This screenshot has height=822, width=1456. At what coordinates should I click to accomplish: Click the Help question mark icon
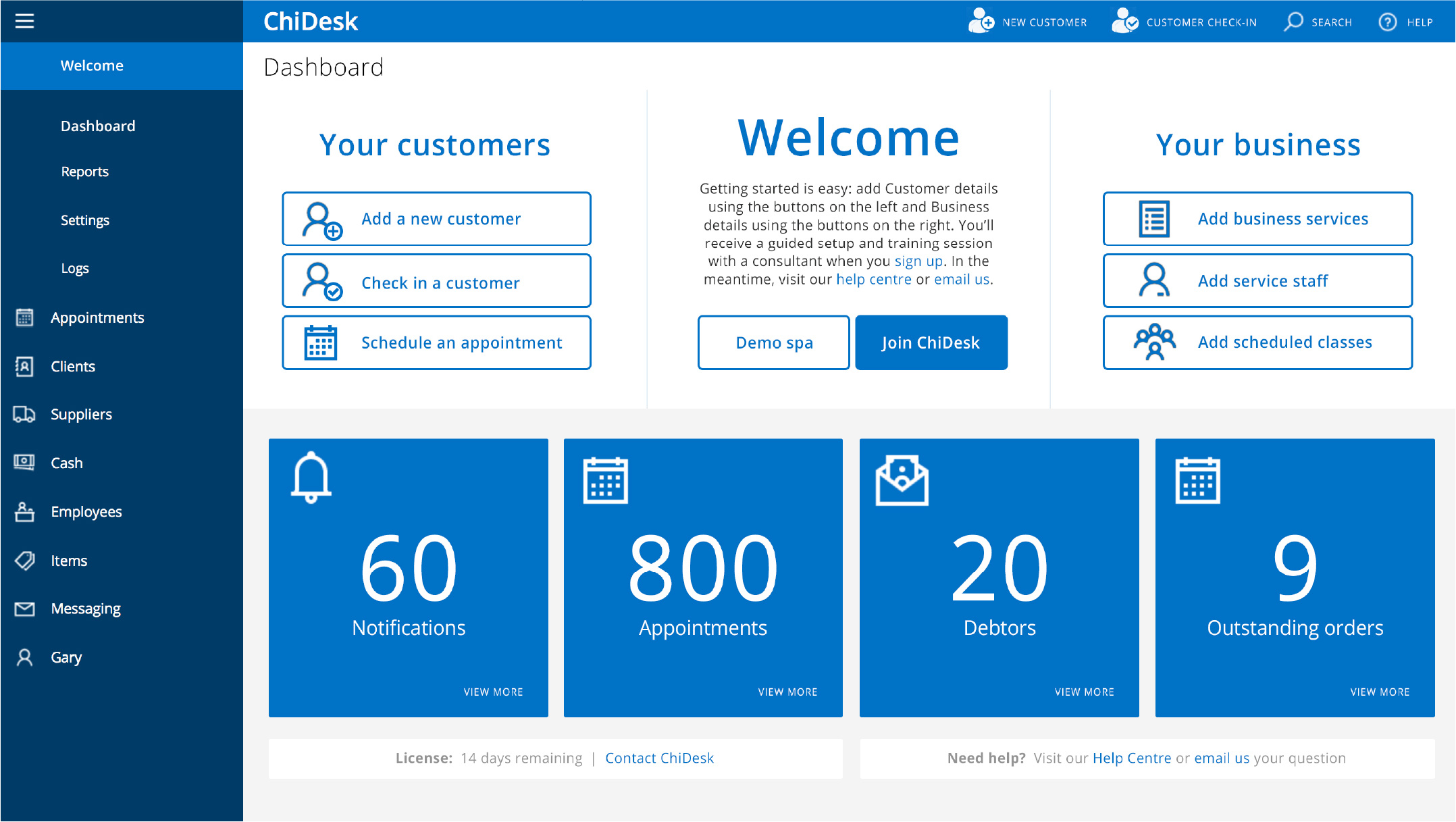tap(1388, 22)
